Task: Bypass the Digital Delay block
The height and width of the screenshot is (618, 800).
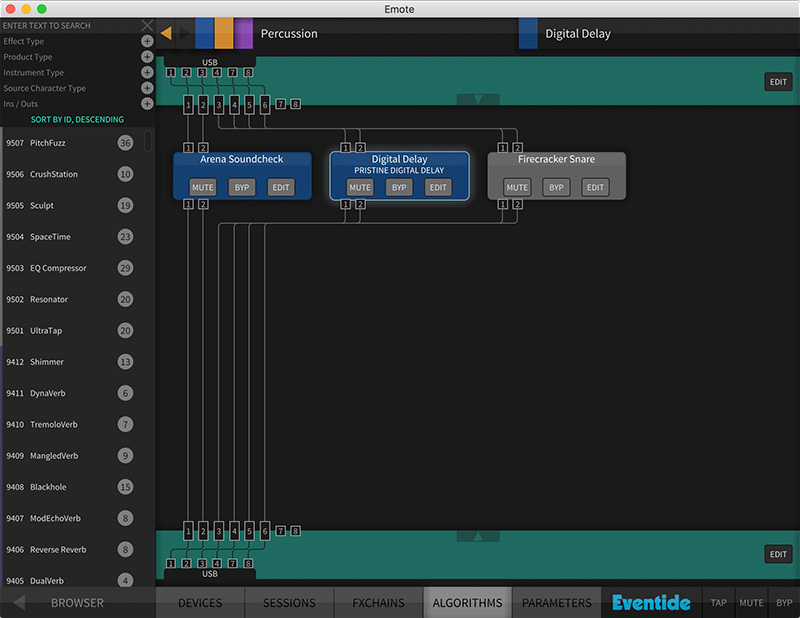Action: [x=399, y=187]
